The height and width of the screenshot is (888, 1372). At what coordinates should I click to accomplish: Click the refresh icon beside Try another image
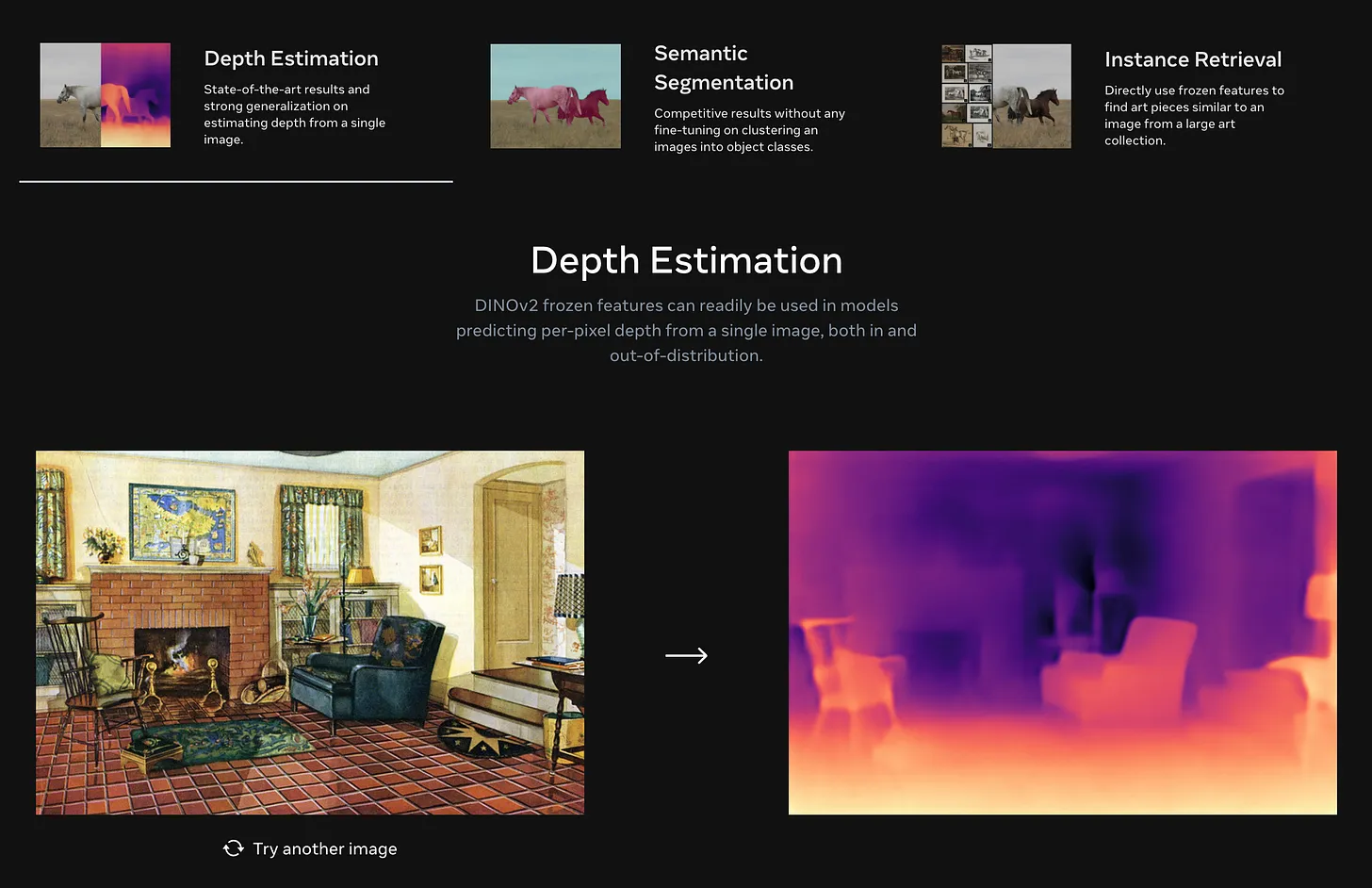coord(233,848)
